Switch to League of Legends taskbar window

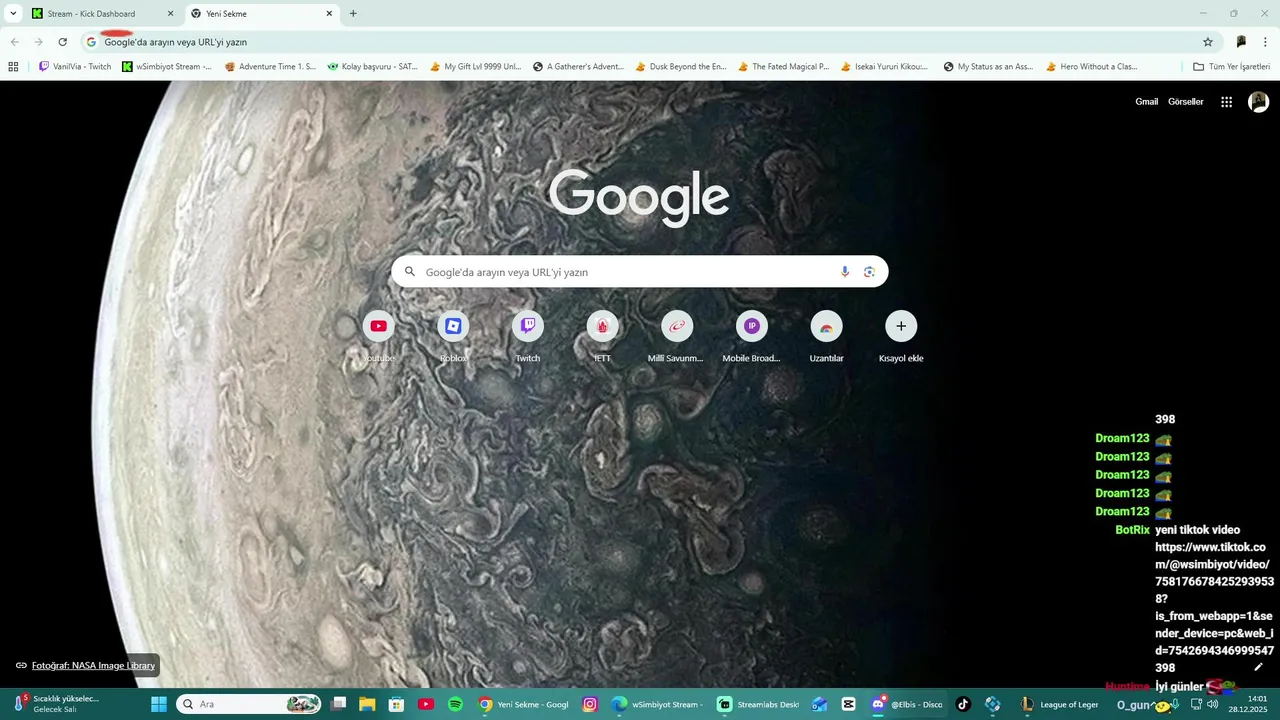click(1058, 704)
